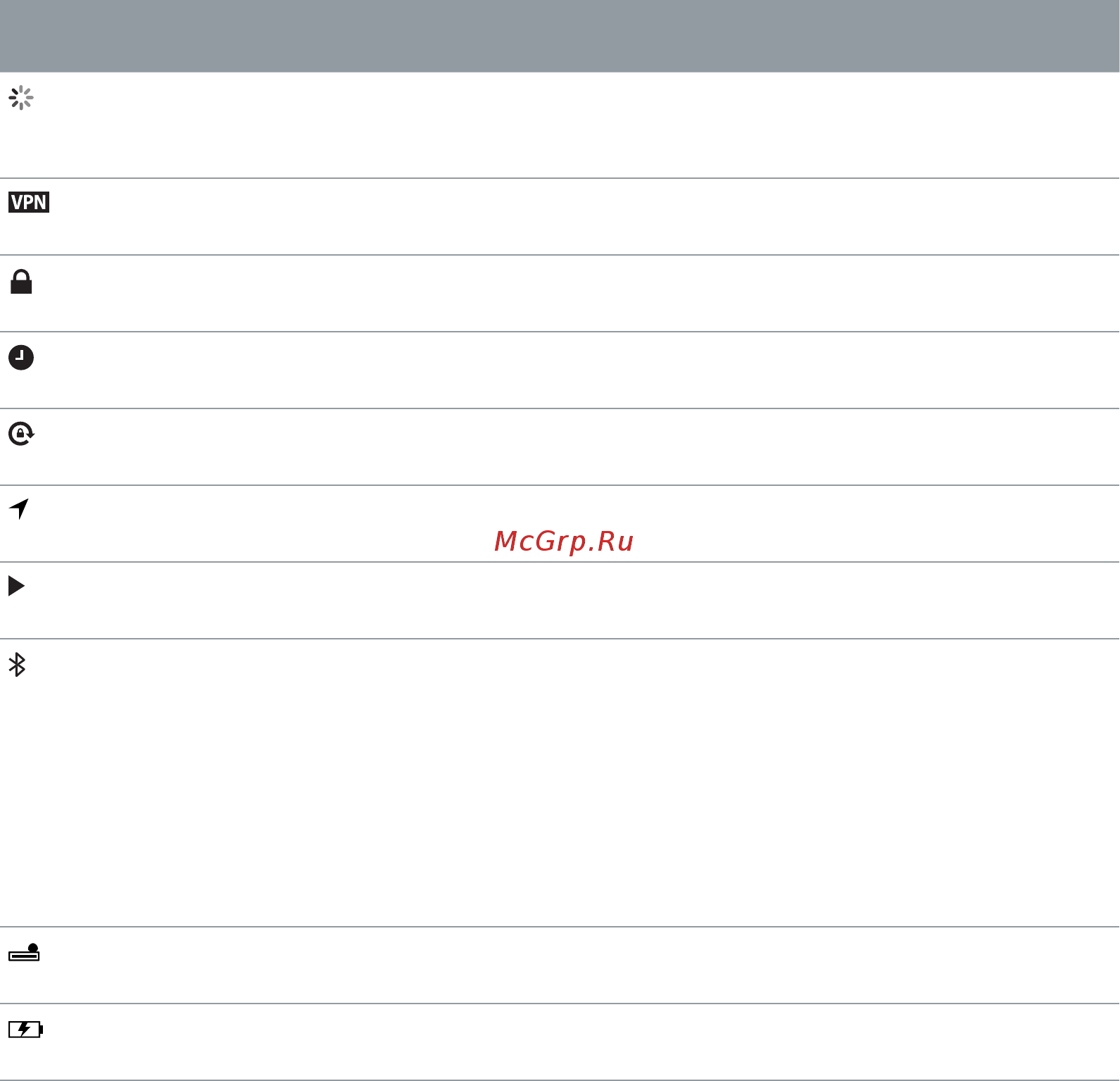Click the gray table header bar
Screen dimensions: 1120x1081
click(560, 36)
